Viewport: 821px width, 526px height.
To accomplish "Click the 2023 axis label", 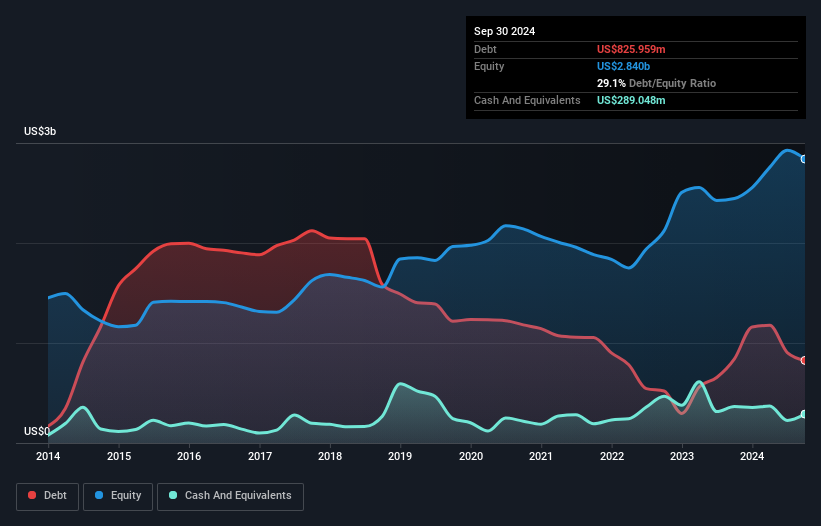I will click(682, 456).
